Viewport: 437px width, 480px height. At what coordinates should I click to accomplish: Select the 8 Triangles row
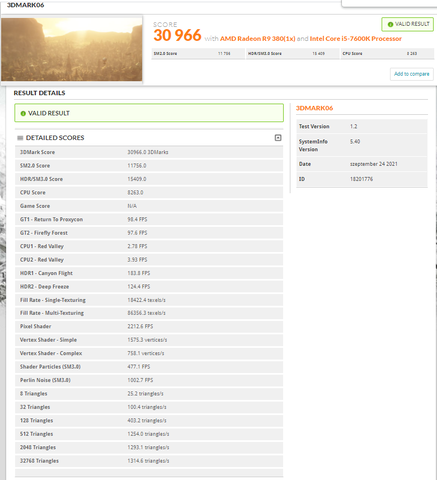149,394
